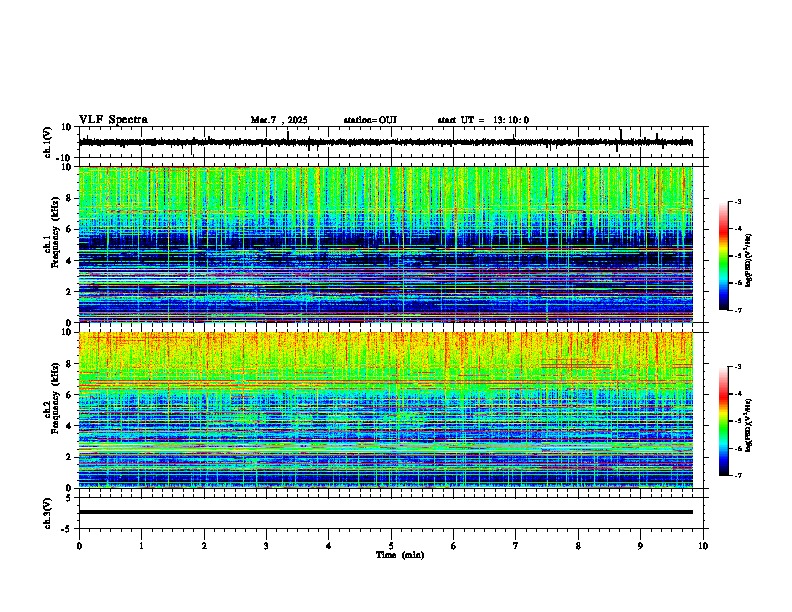Click the "-3" top value of ch.1 color bar
Screen dimensions: 792x612
tap(738, 202)
